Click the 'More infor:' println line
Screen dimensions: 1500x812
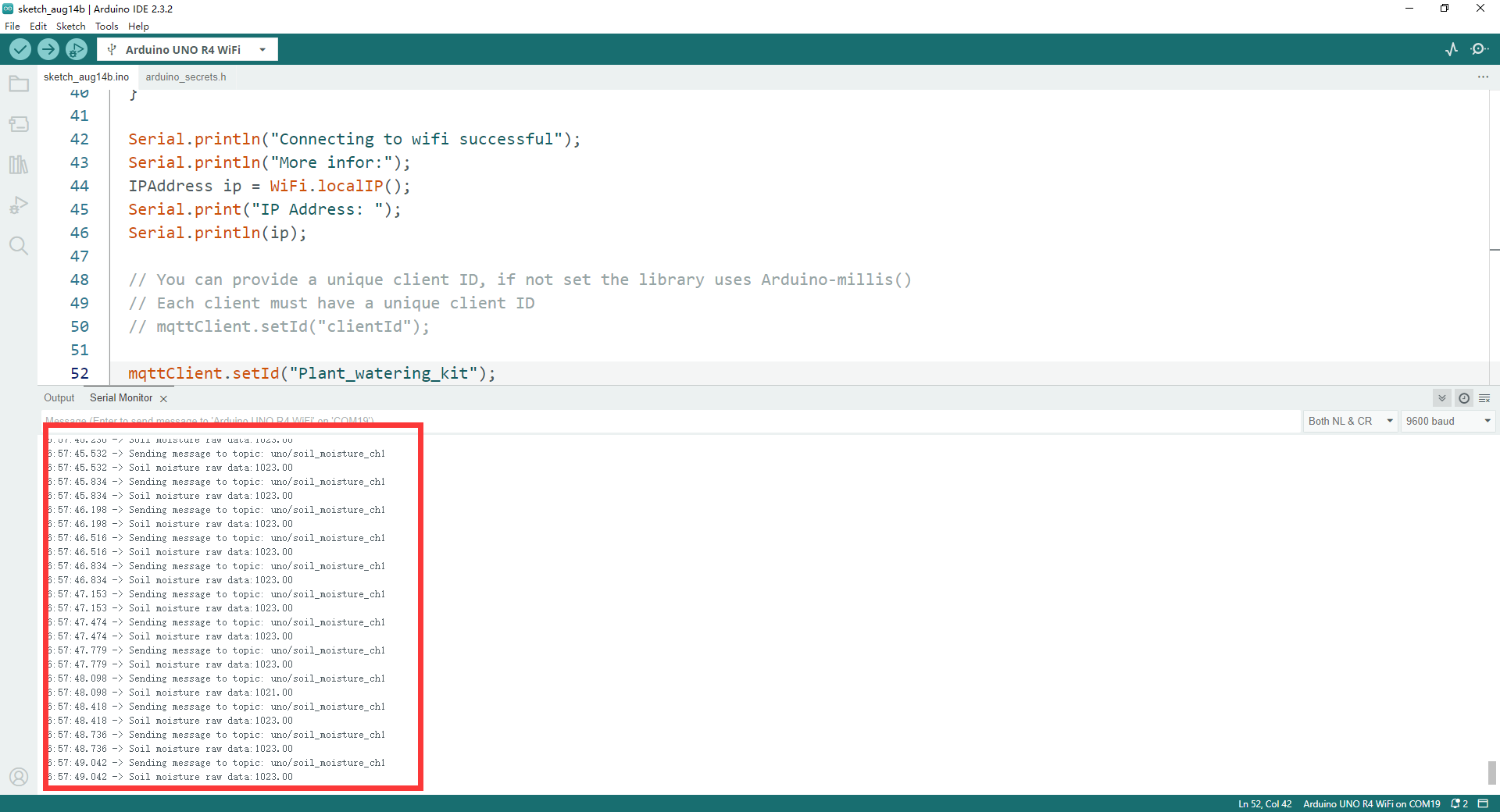(x=270, y=162)
